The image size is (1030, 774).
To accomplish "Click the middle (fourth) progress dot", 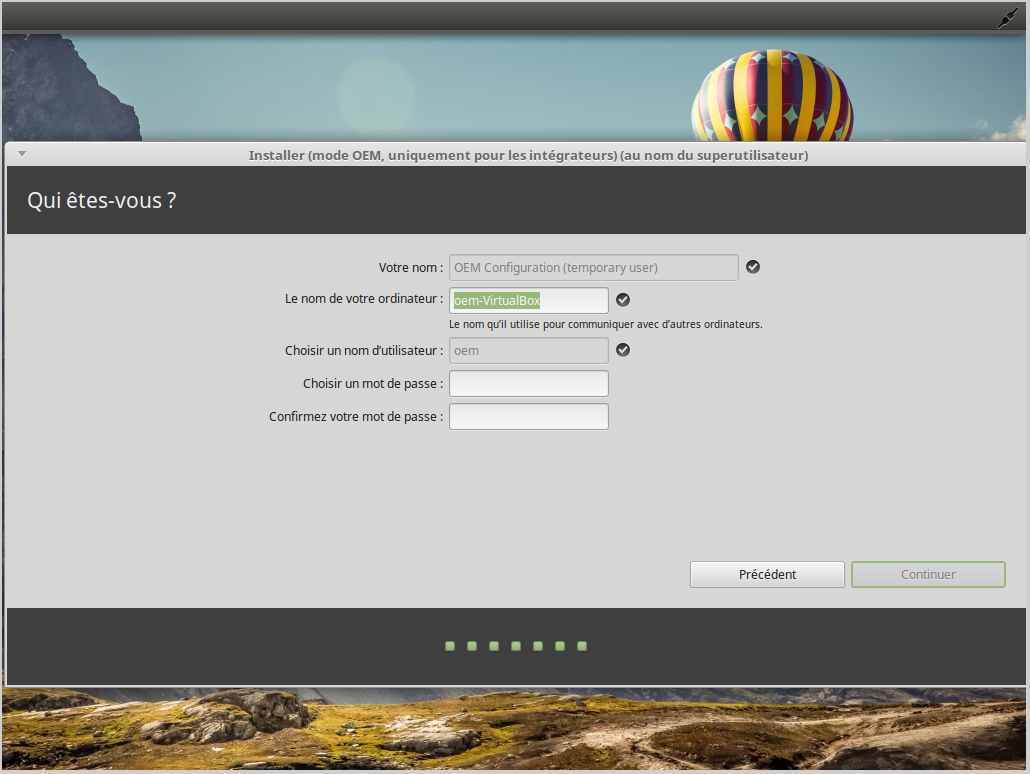I will click(x=516, y=646).
